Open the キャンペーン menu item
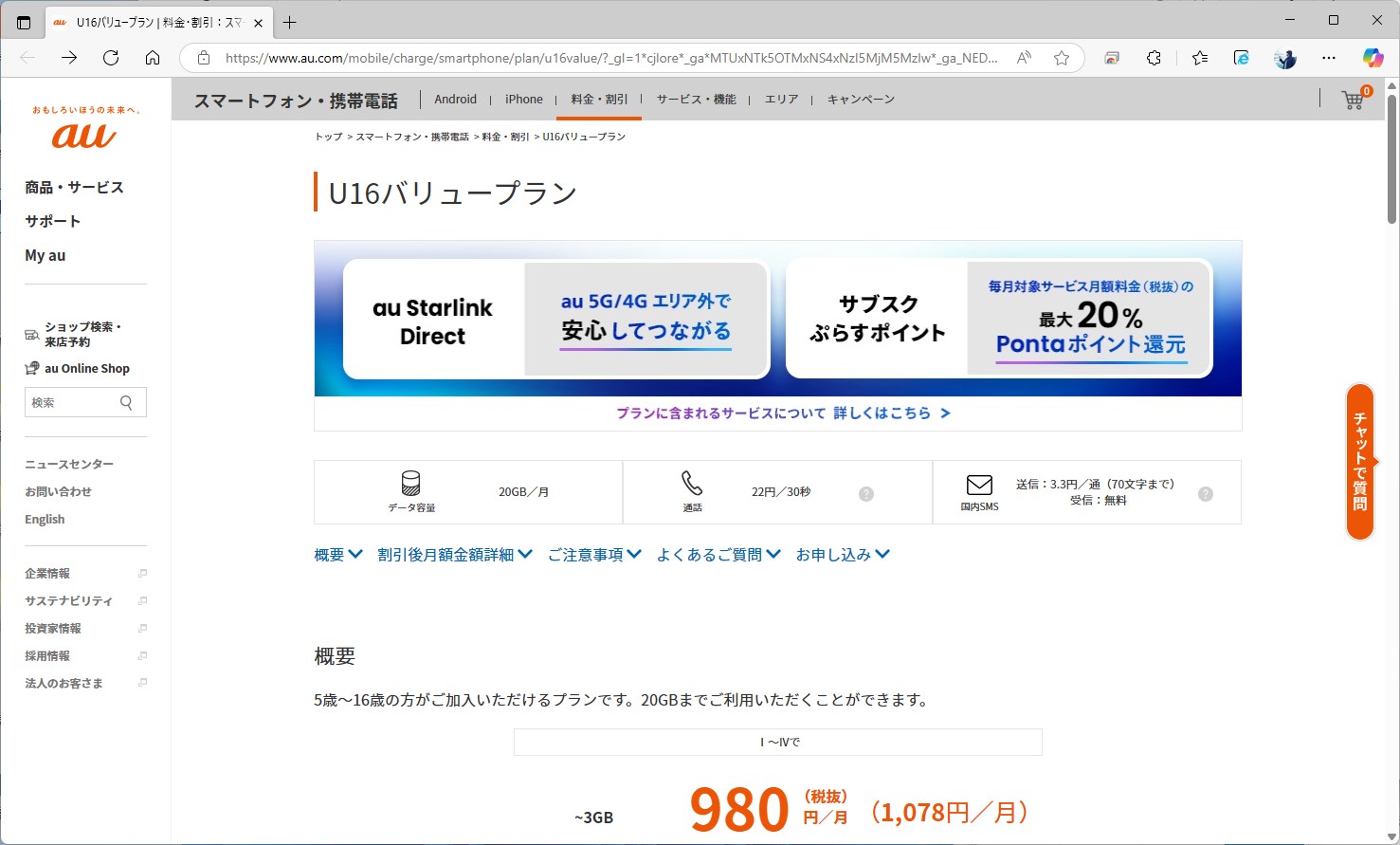This screenshot has width=1400, height=845. (859, 99)
